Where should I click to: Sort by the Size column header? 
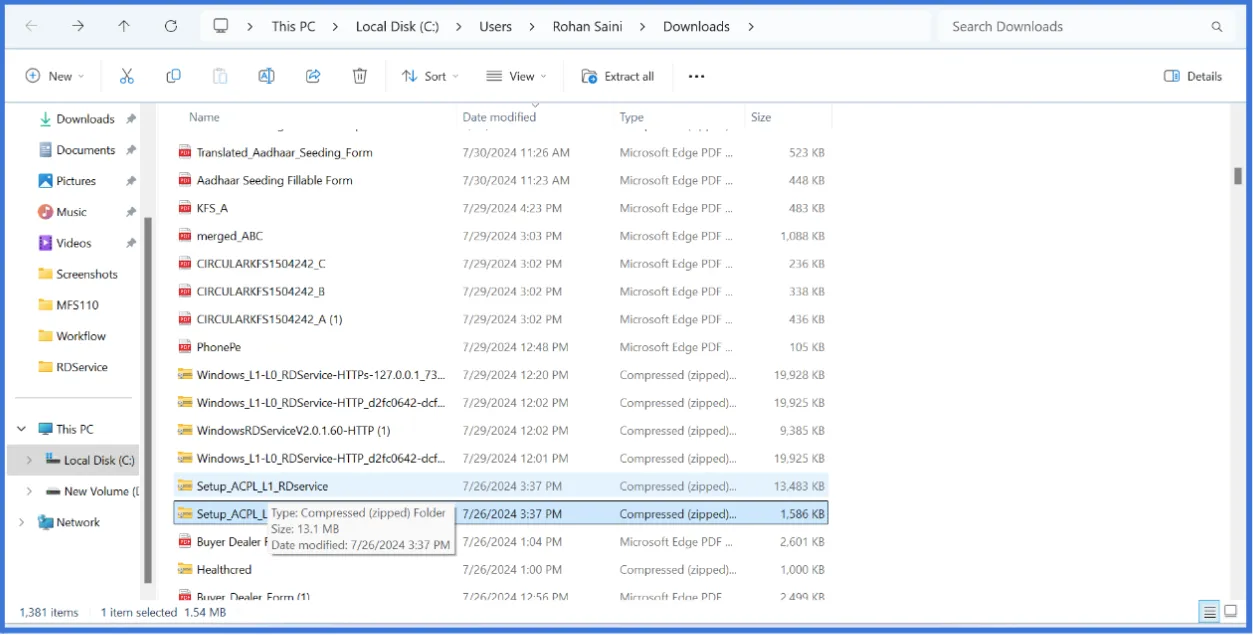761,117
